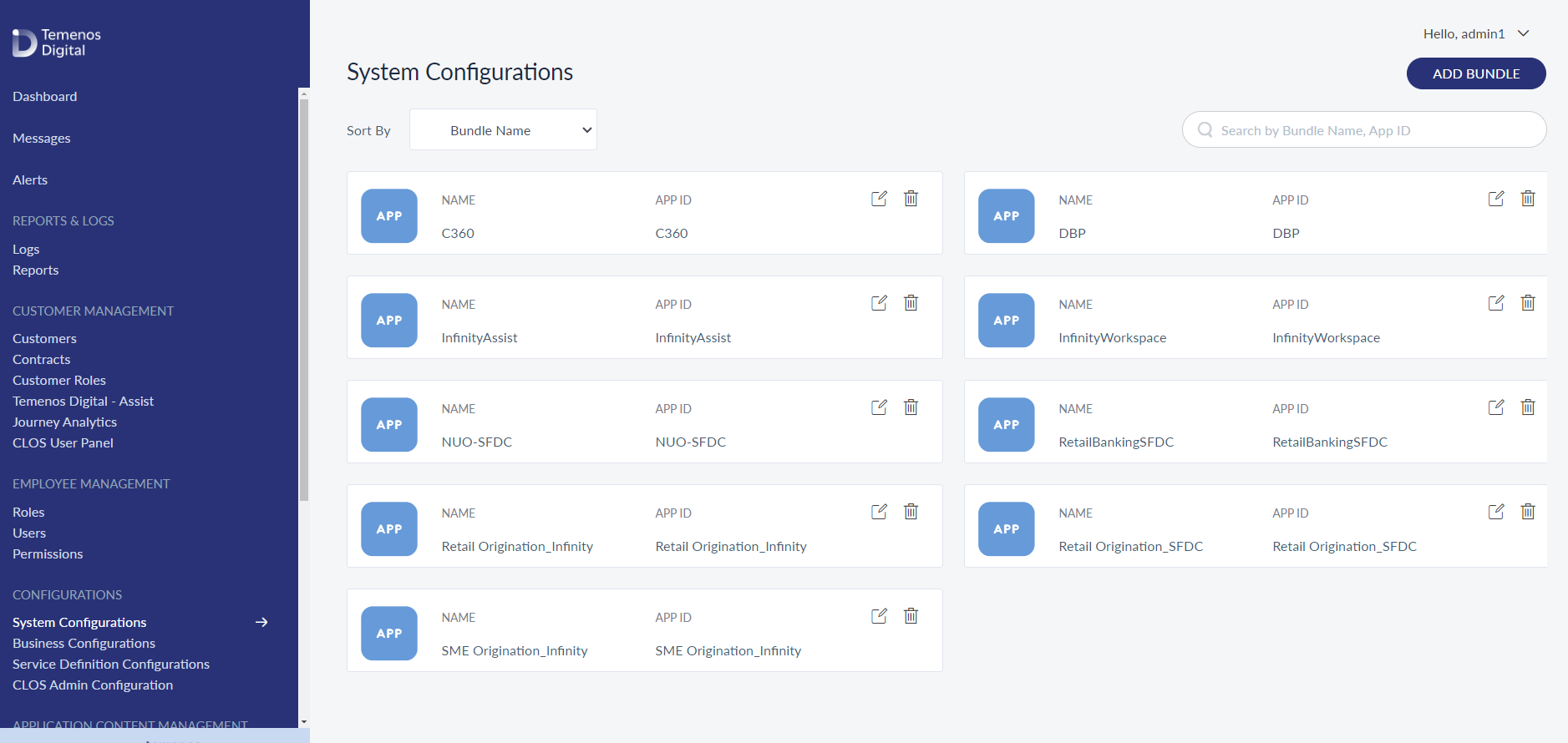Edit the RetailBankingSFDC bundle
Screen dimensions: 1568x743
click(x=1496, y=407)
